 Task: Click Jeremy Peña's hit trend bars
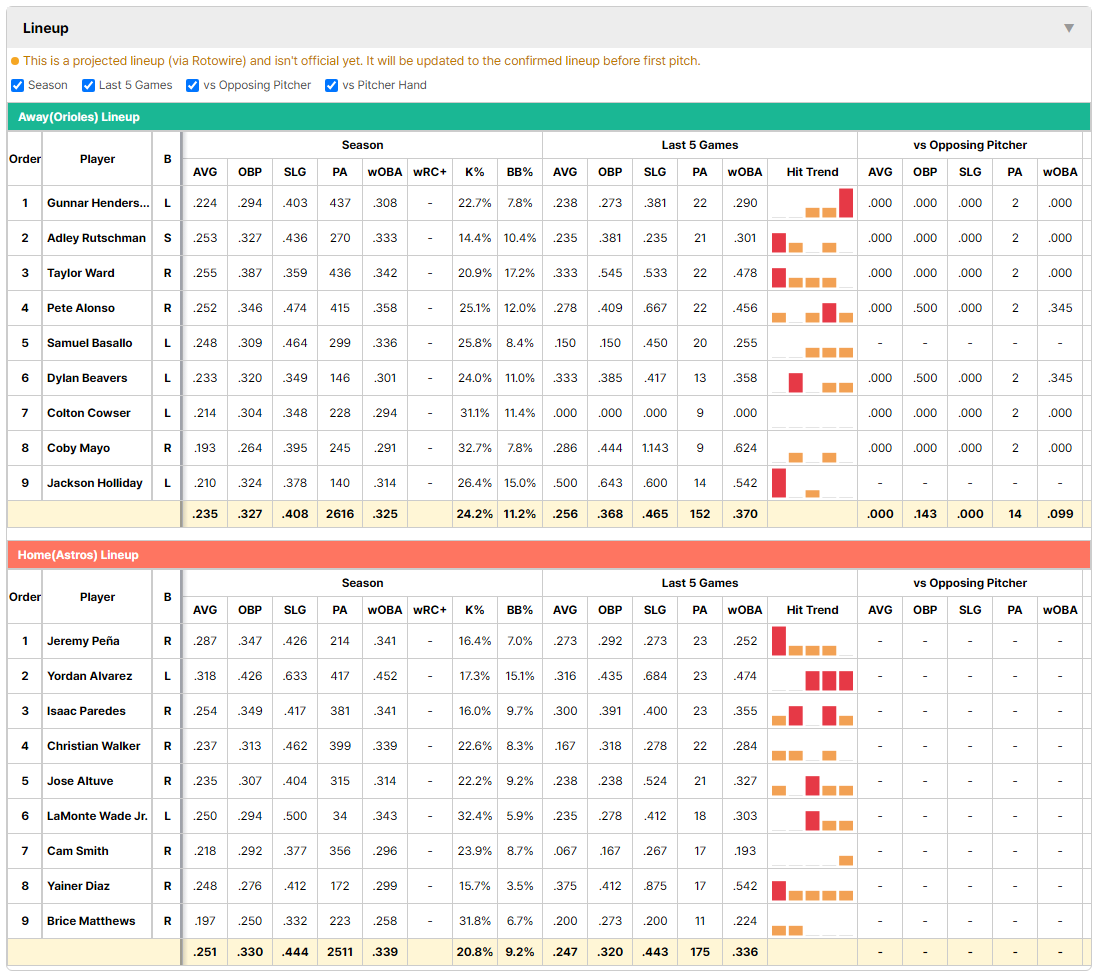[812, 642]
